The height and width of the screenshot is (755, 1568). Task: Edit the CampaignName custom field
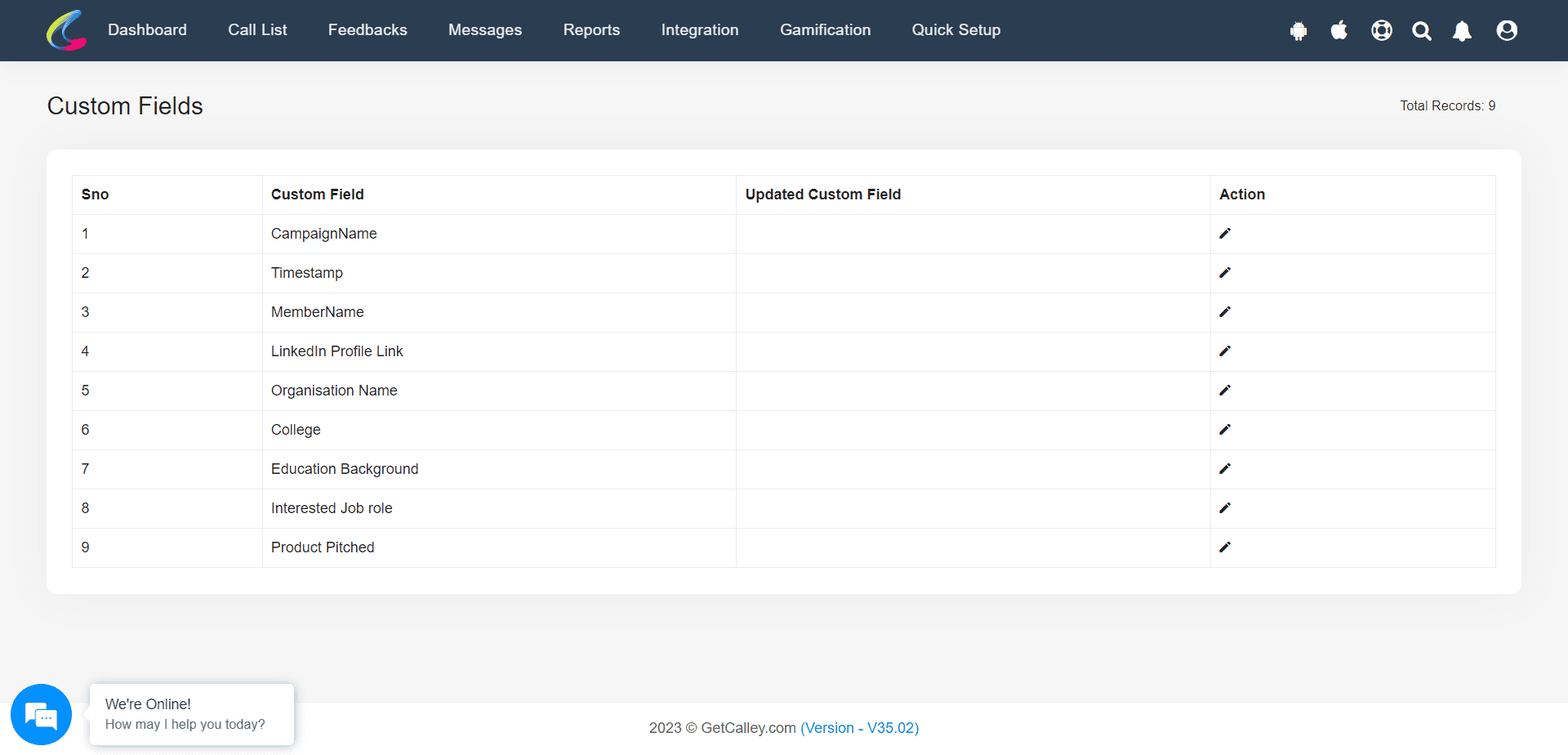[1225, 234]
